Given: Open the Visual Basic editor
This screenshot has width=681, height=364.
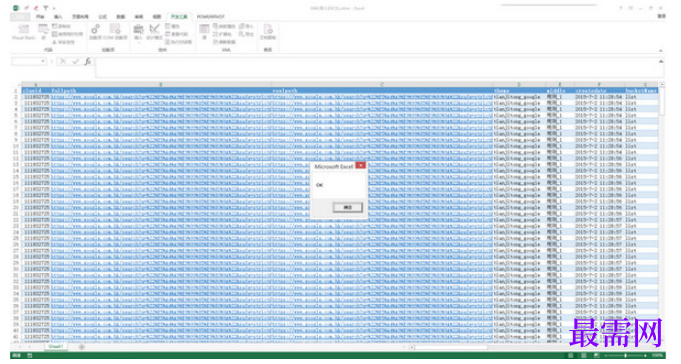Looking at the screenshot, I should click(23, 32).
